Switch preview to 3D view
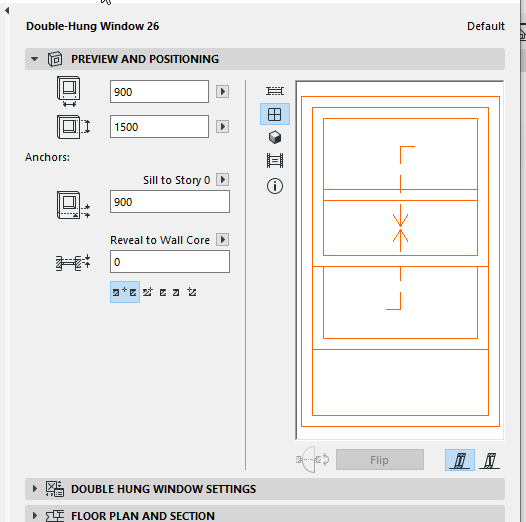 [x=275, y=137]
